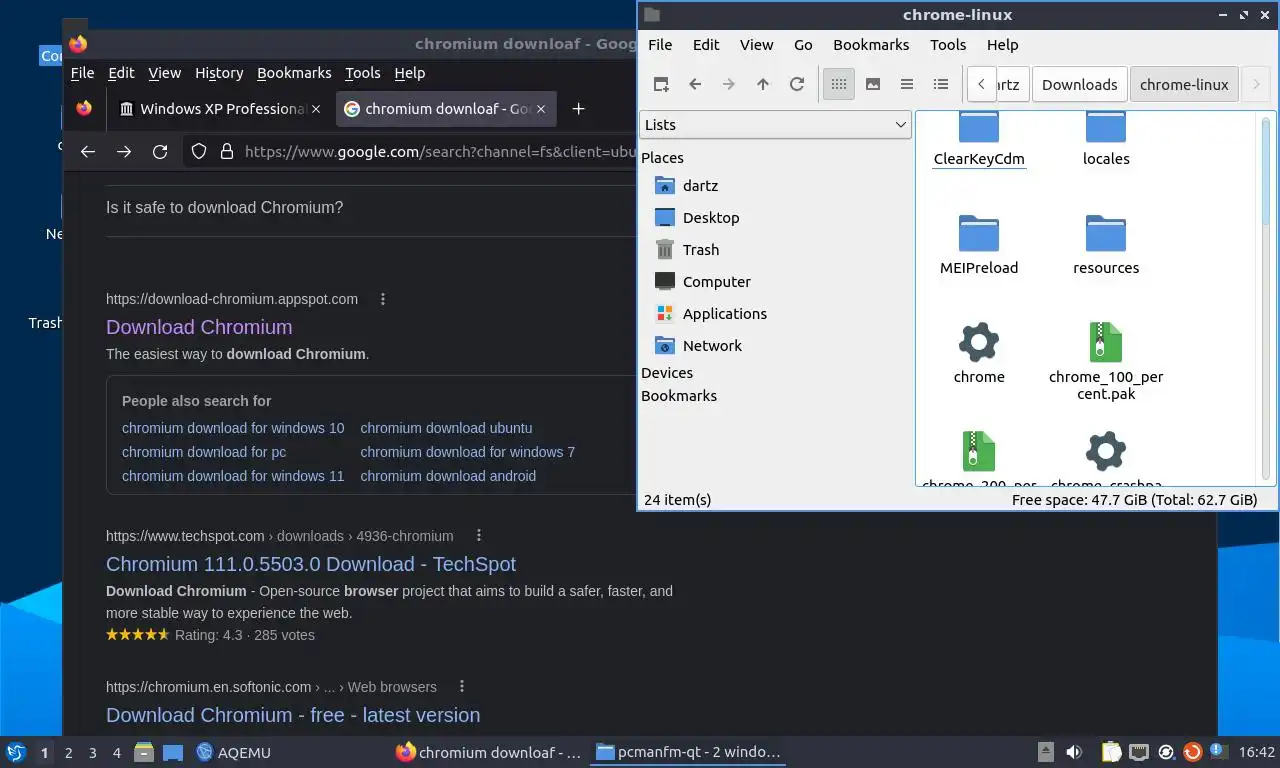Open the Go menu in file manager
Viewport: 1280px width, 768px height.
point(803,44)
